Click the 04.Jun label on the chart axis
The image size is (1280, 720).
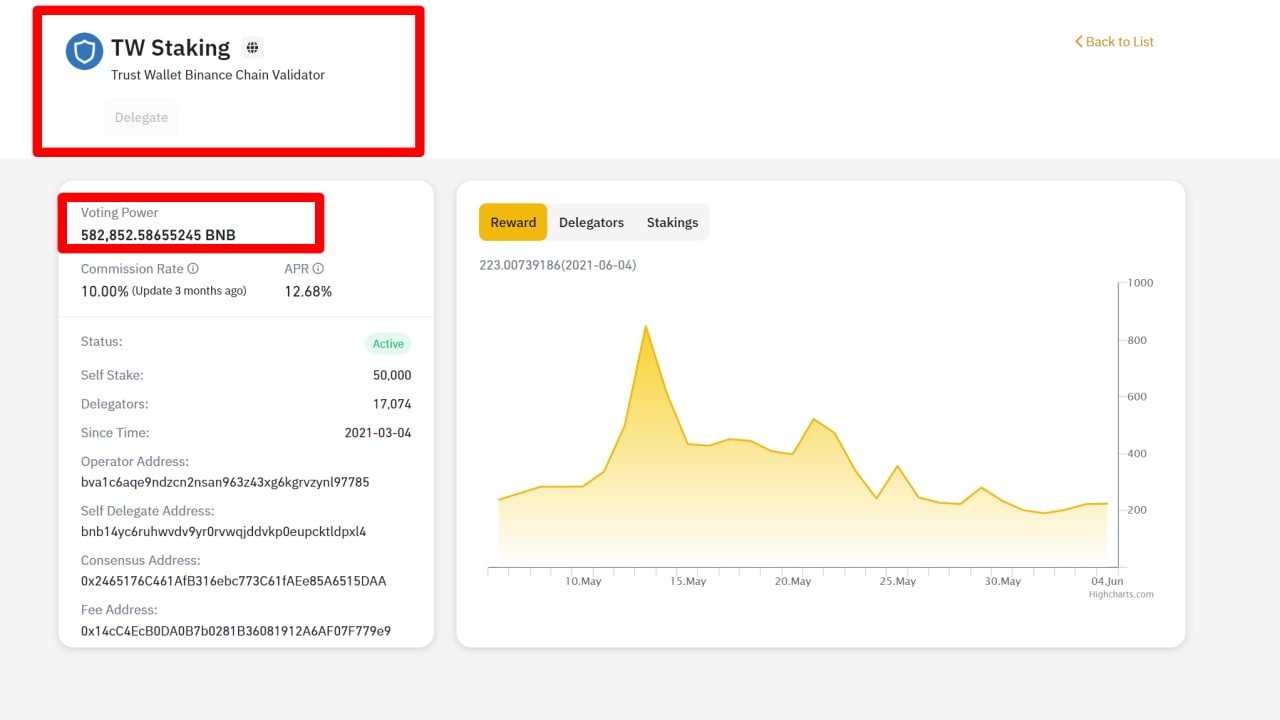tap(1107, 581)
